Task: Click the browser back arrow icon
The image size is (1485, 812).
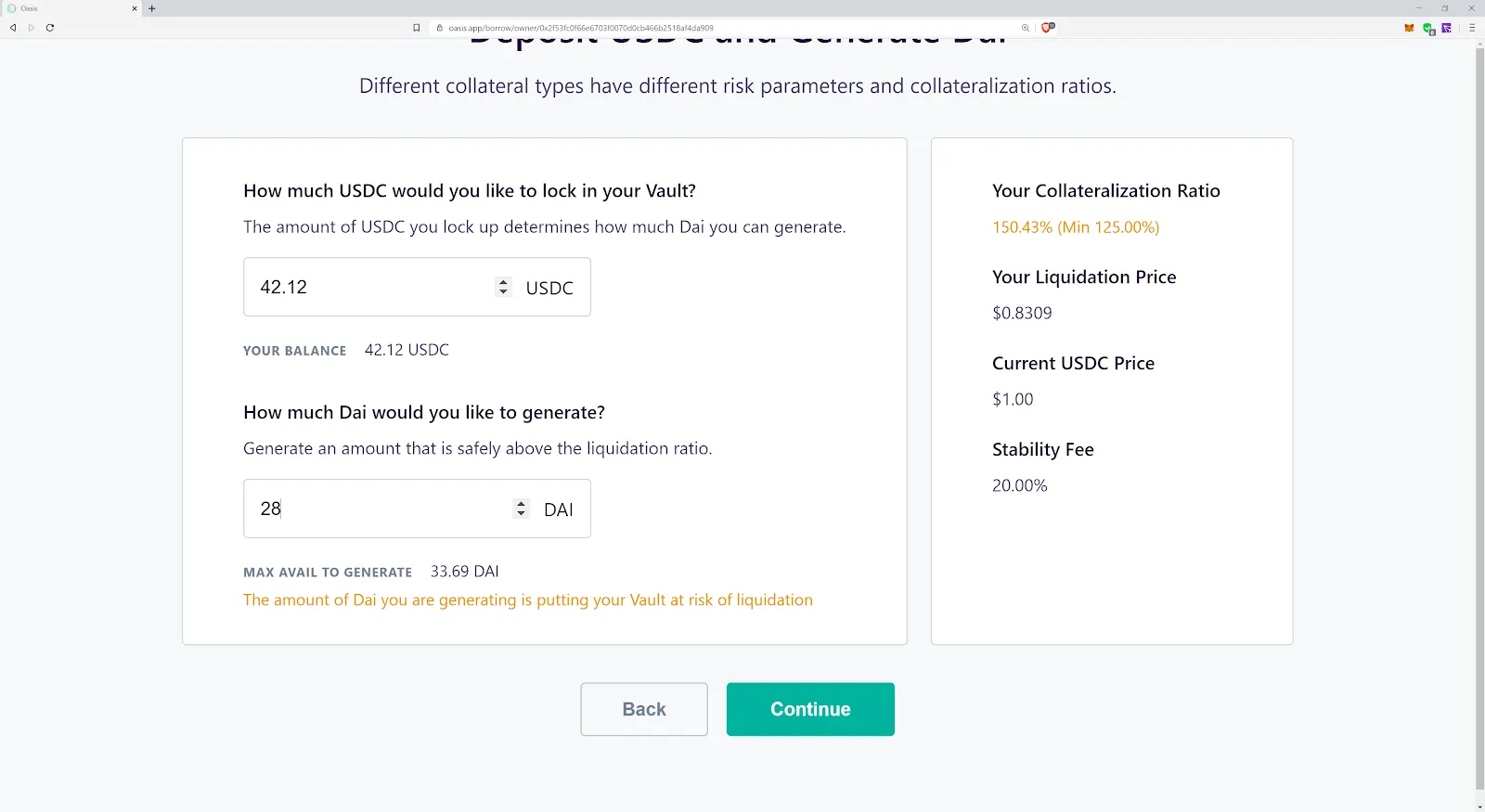Action: pyautogui.click(x=13, y=28)
